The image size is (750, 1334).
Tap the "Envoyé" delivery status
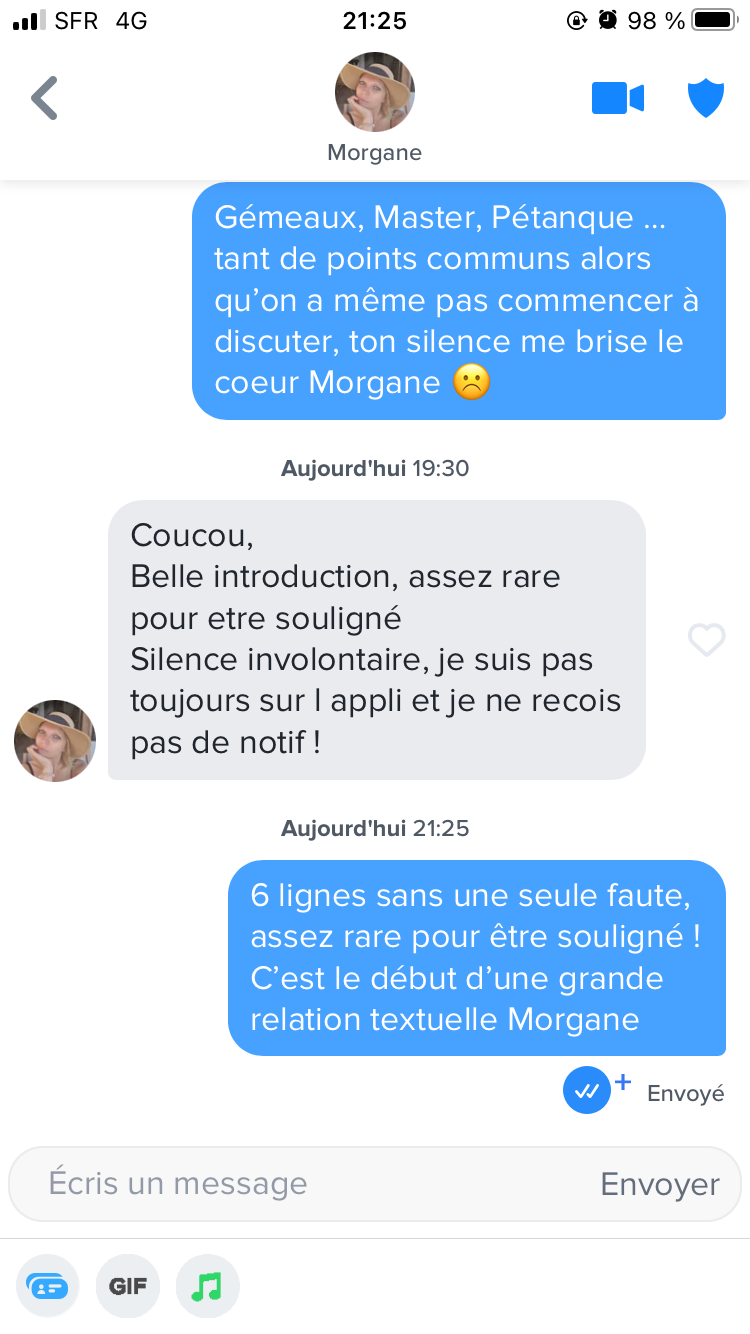(x=685, y=1093)
